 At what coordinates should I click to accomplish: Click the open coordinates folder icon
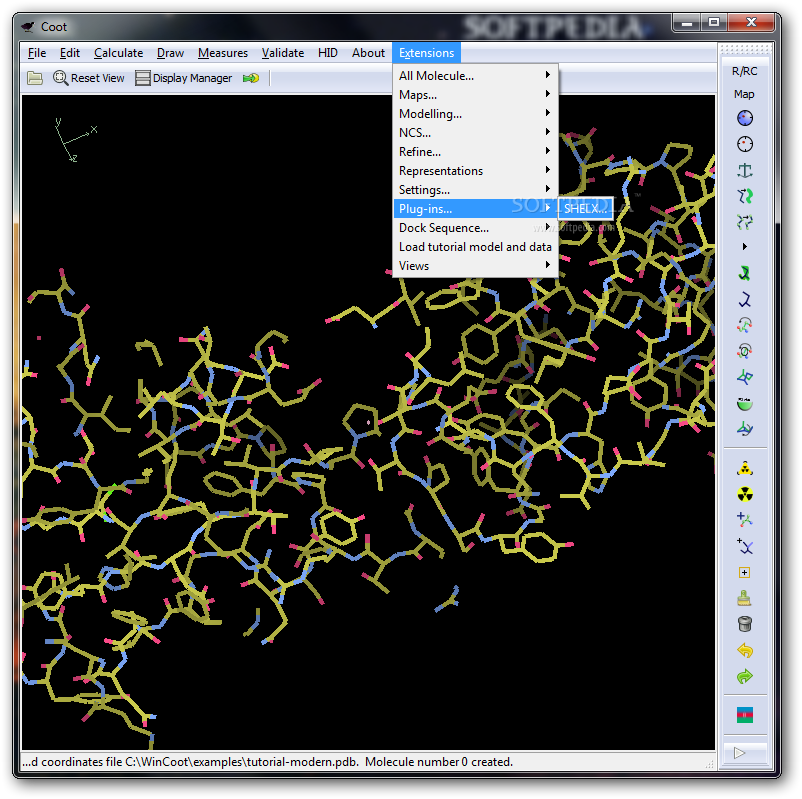(35, 78)
